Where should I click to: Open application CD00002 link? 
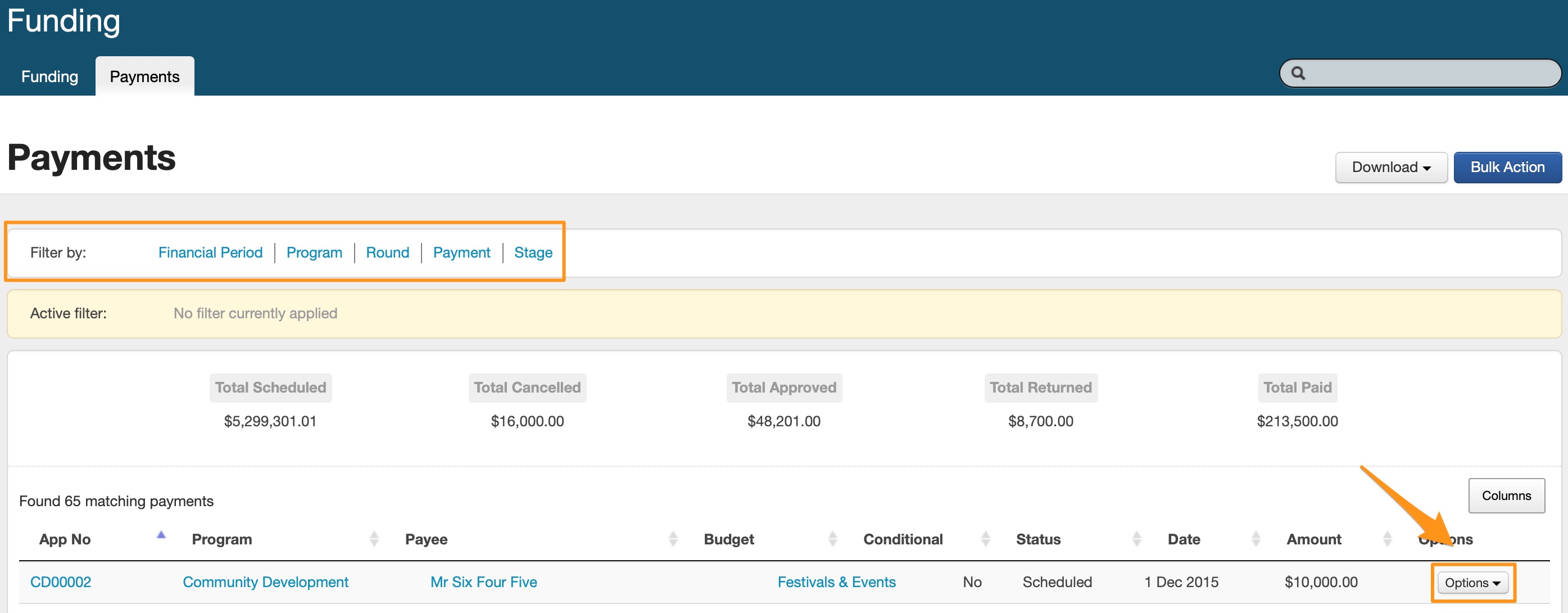click(60, 582)
